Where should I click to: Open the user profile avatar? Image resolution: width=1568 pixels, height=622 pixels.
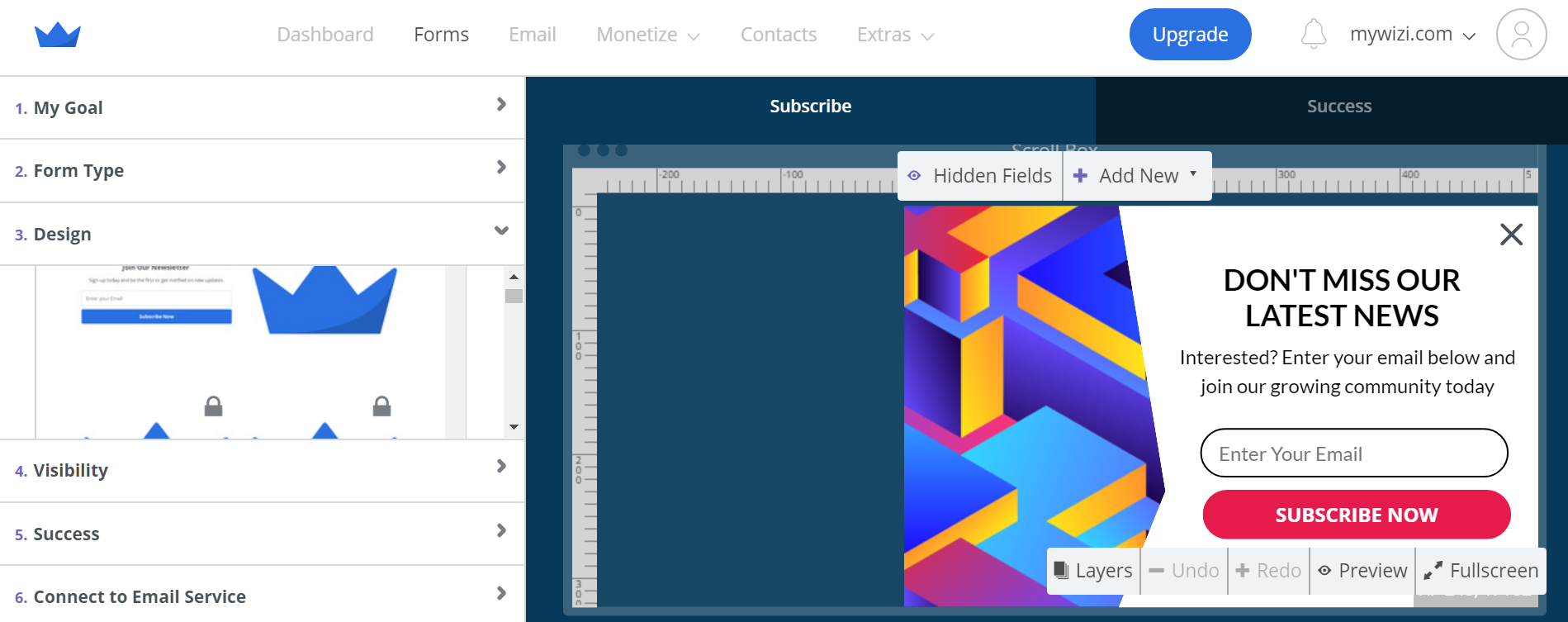pos(1521,35)
